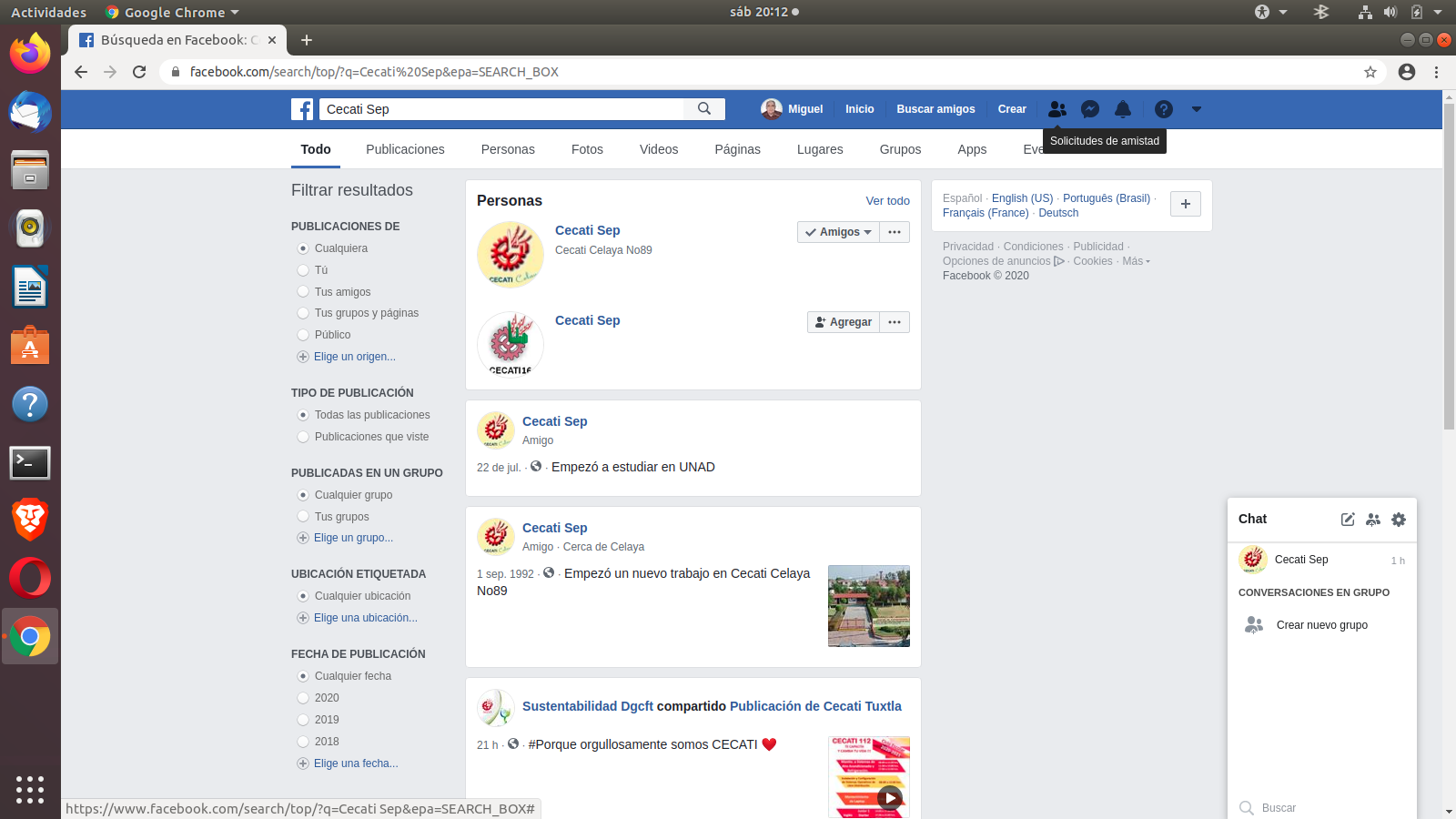Select the 2019 publication date filter

click(x=303, y=720)
